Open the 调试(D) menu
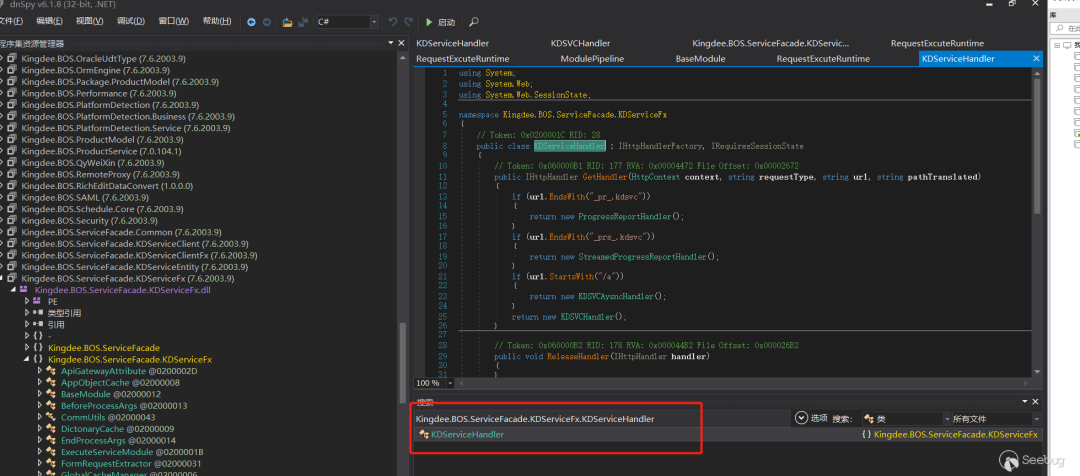1080x476 pixels. point(130,21)
